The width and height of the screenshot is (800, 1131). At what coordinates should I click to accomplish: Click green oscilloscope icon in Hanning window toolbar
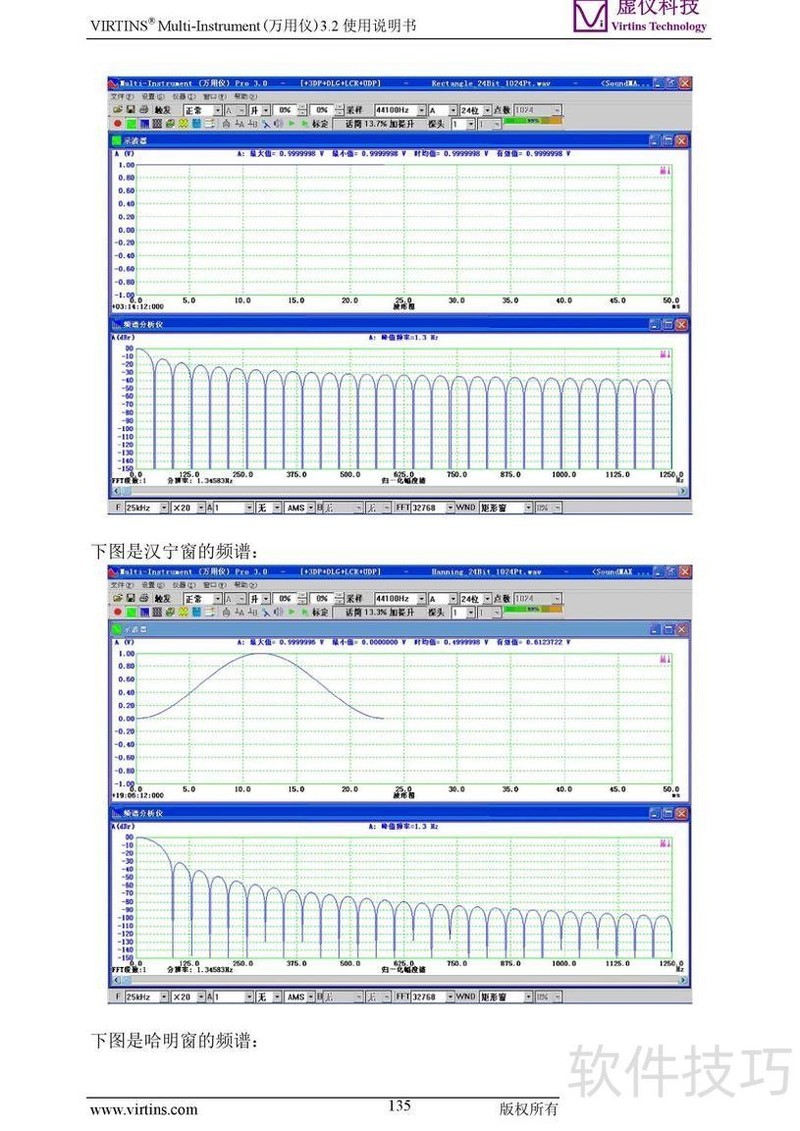131,611
